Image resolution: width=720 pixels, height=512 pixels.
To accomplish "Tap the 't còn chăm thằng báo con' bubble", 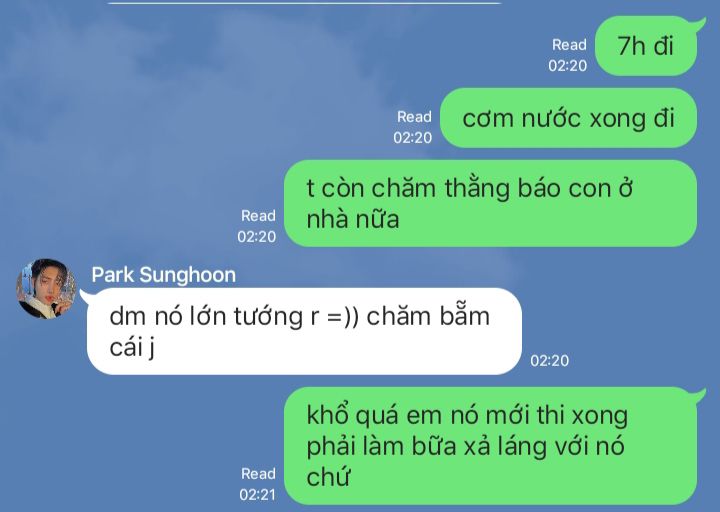I will tap(490, 203).
